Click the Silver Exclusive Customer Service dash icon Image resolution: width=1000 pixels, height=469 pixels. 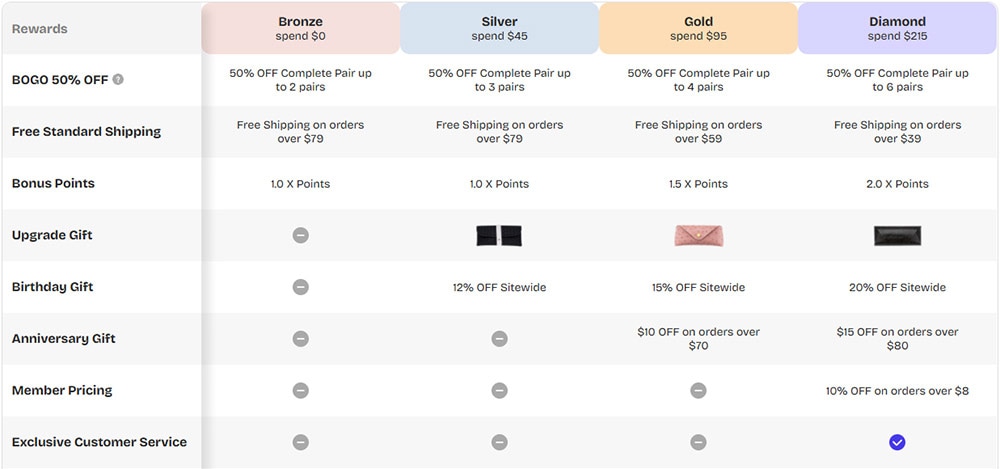coord(499,442)
